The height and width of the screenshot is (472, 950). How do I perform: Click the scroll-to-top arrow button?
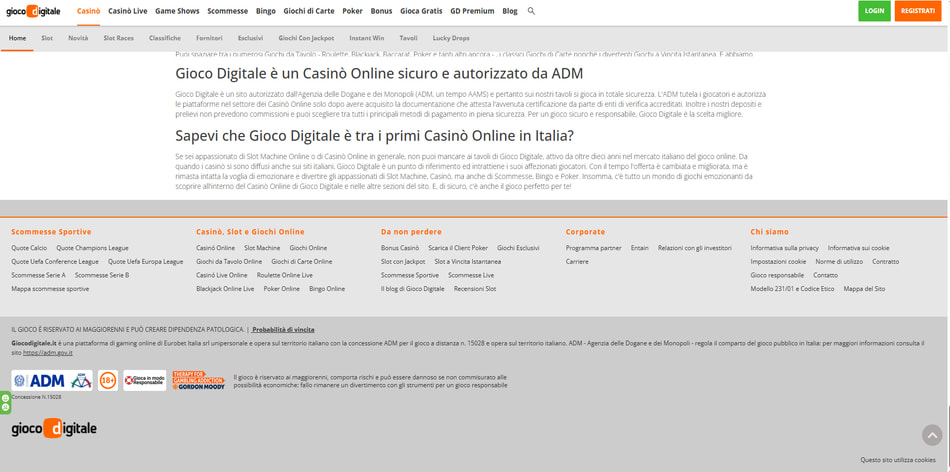pos(932,435)
